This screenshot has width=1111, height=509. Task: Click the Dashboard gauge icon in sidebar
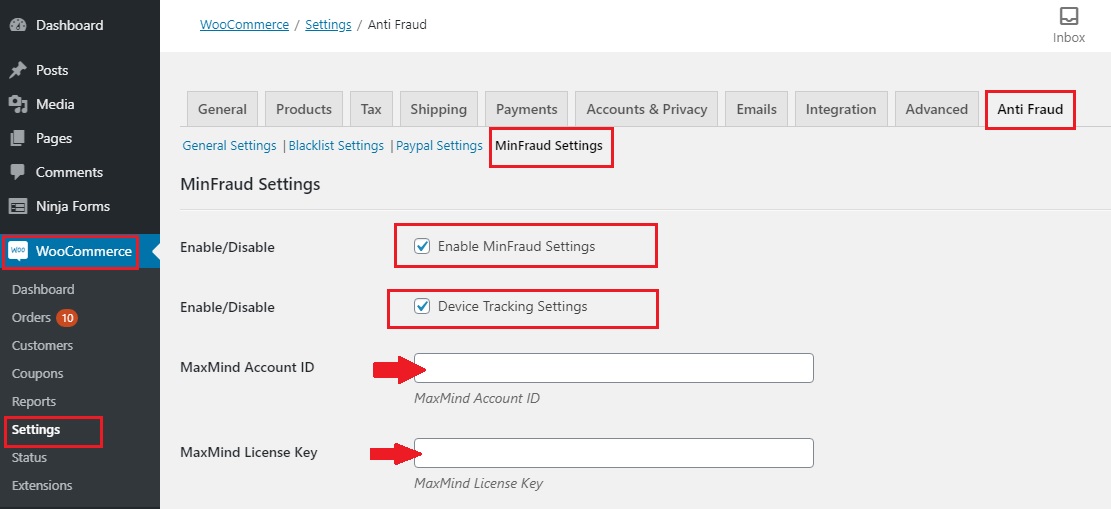click(18, 25)
